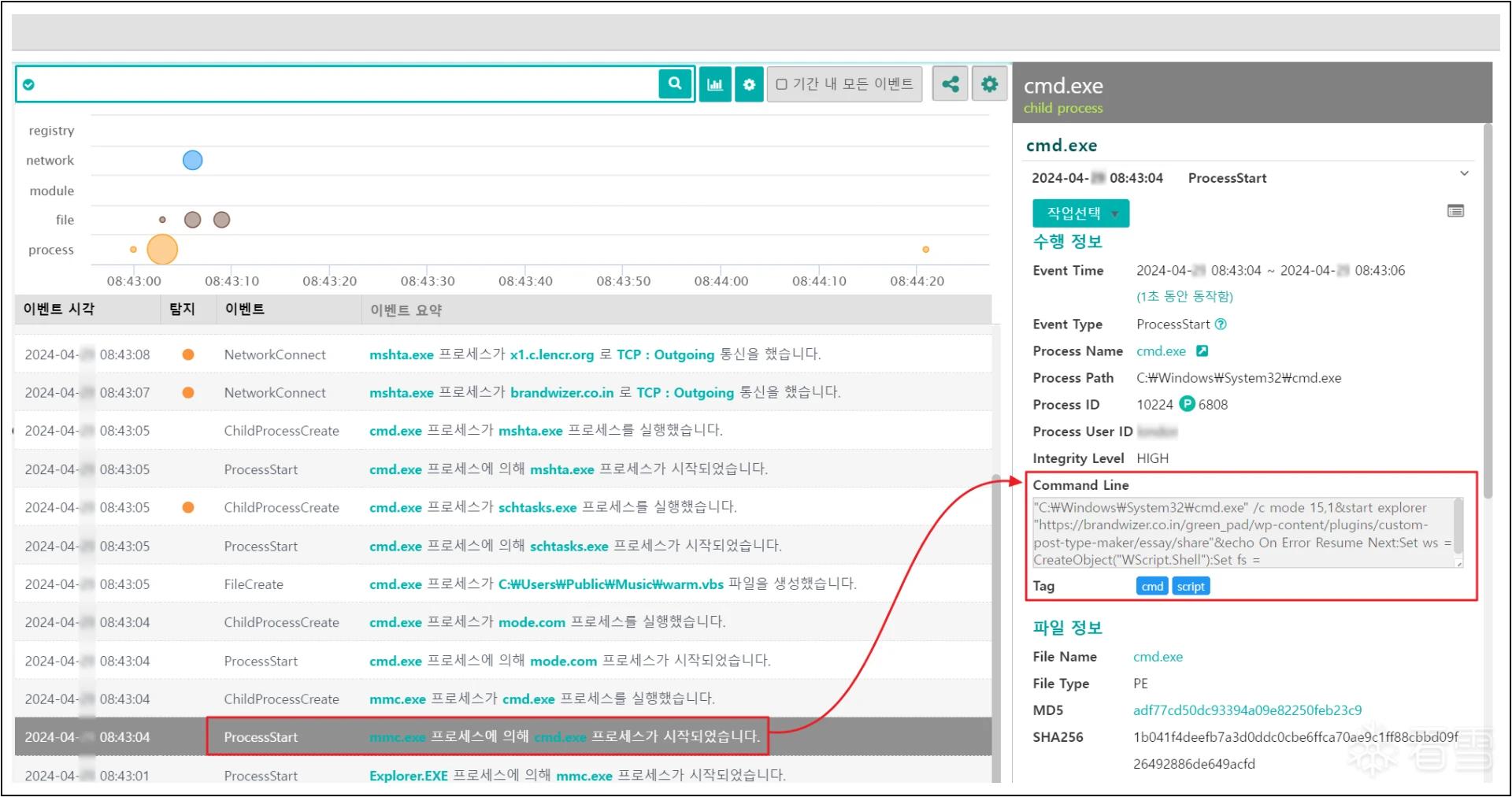Click the 6808 parent process ID
Image resolution: width=1512 pixels, height=797 pixels.
(1213, 405)
